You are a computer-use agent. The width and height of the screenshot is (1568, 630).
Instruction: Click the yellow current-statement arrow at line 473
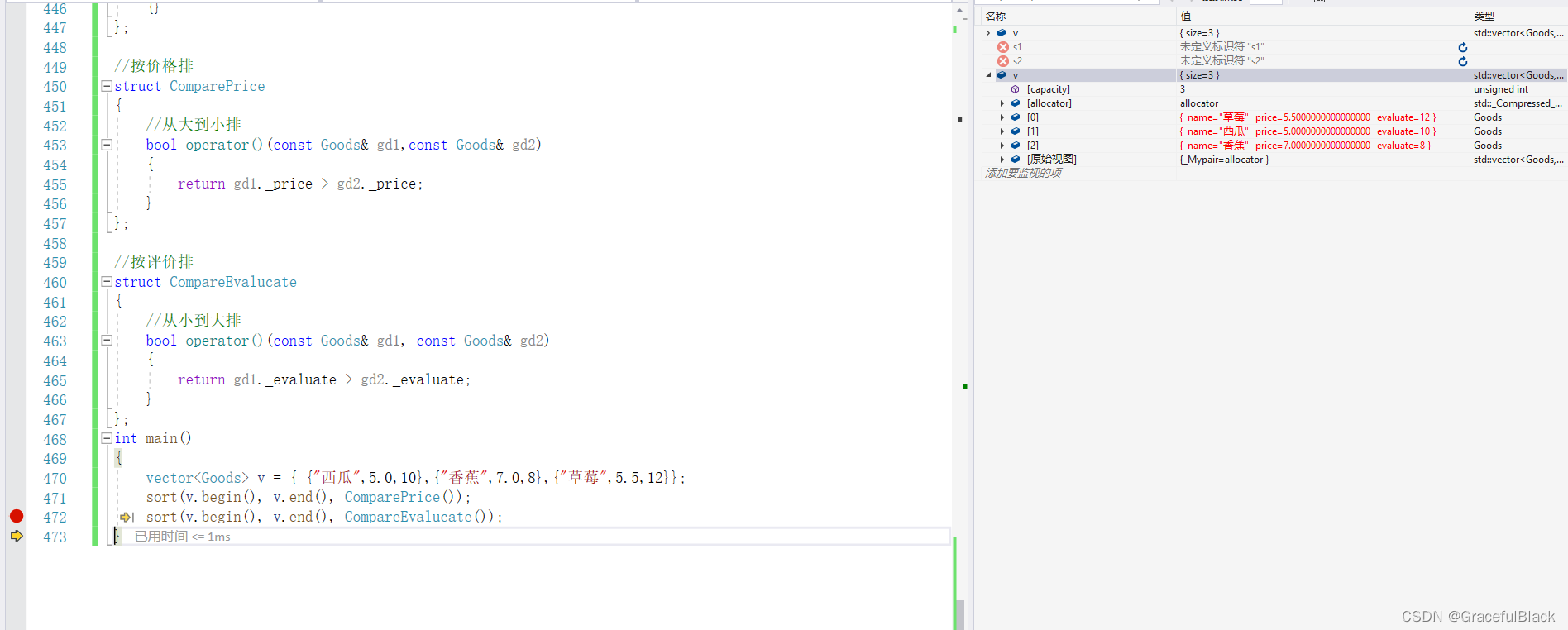point(17,536)
